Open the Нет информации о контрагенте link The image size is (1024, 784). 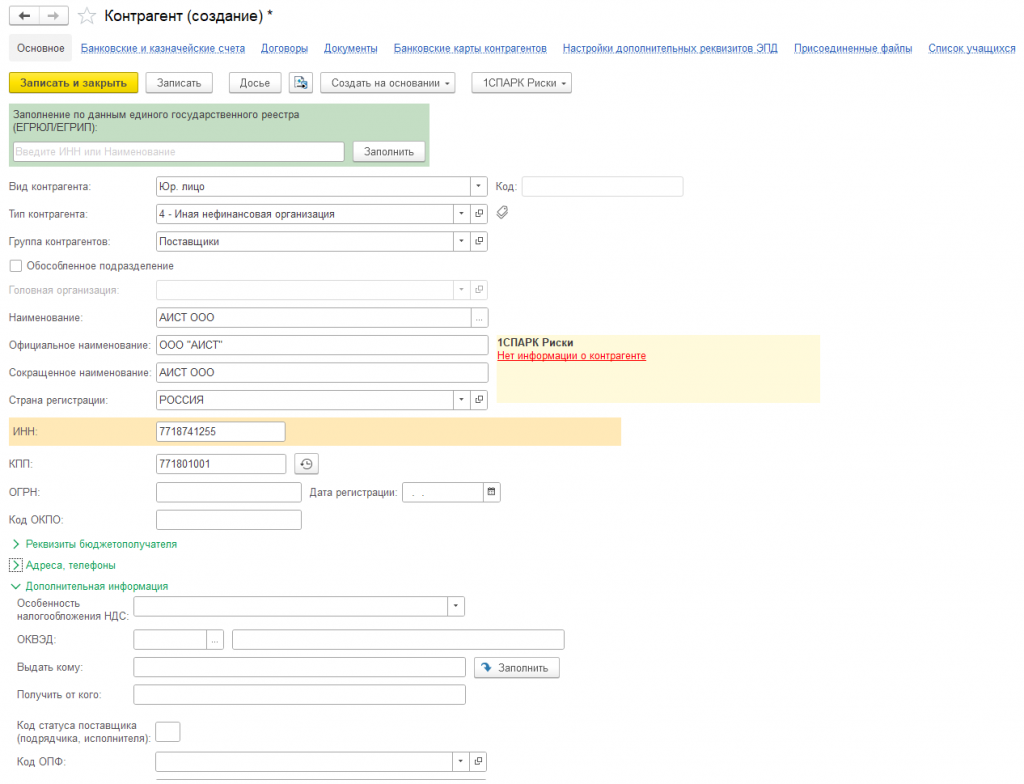(x=571, y=356)
